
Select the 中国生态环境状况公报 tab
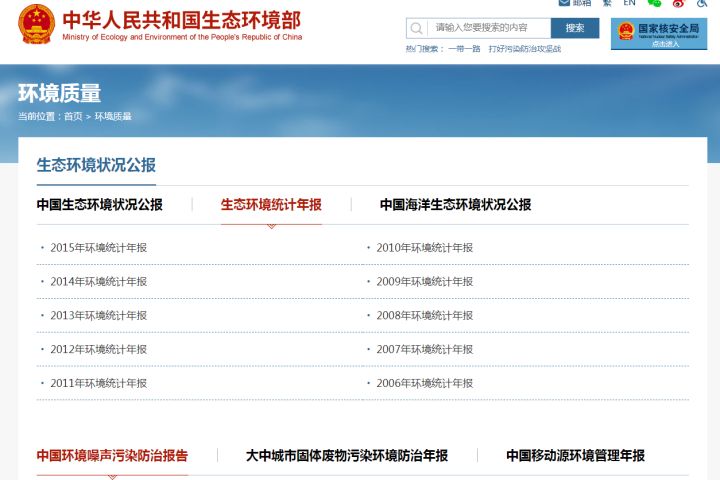point(100,205)
